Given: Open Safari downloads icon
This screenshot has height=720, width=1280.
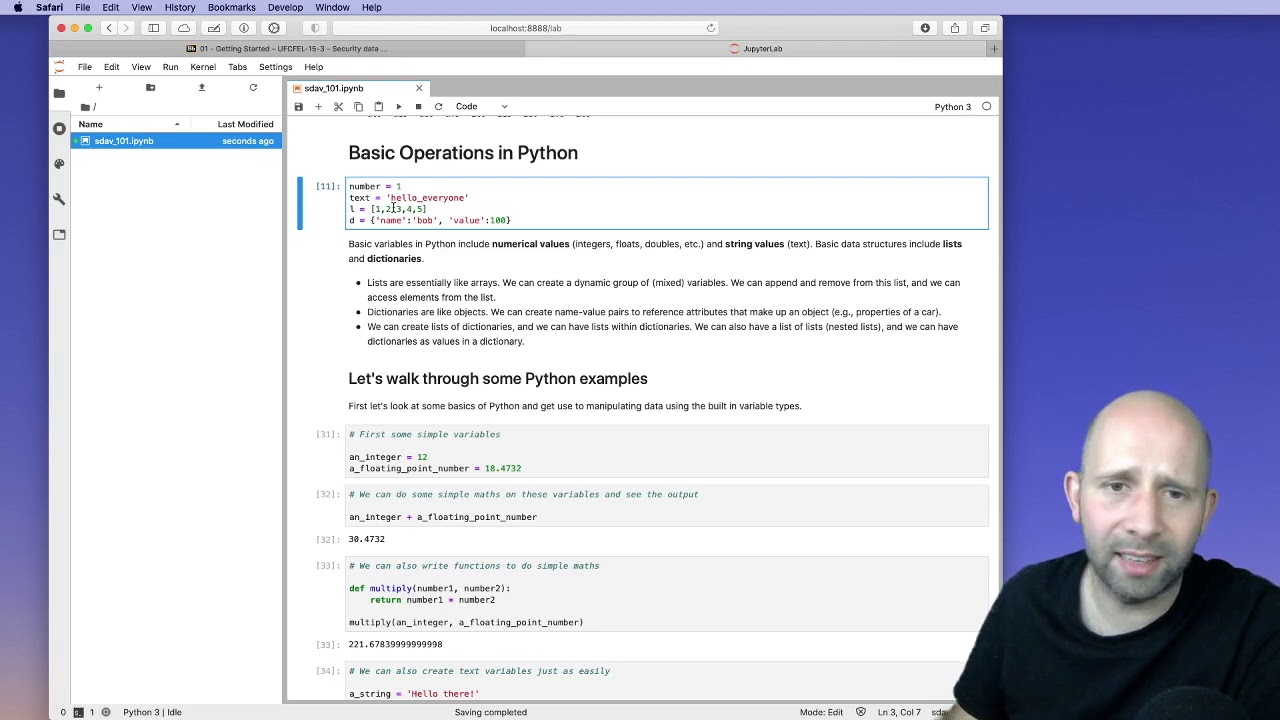Looking at the screenshot, I should (925, 28).
